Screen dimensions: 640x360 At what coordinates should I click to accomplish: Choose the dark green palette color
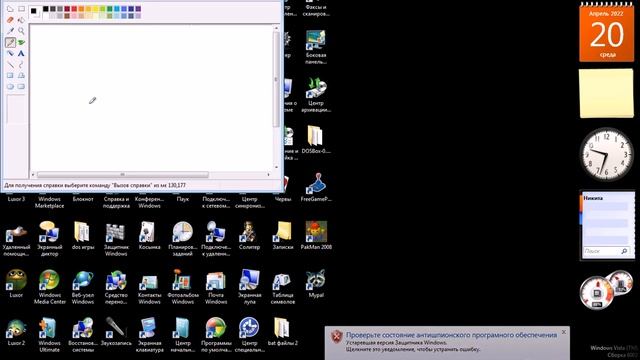click(110, 9)
